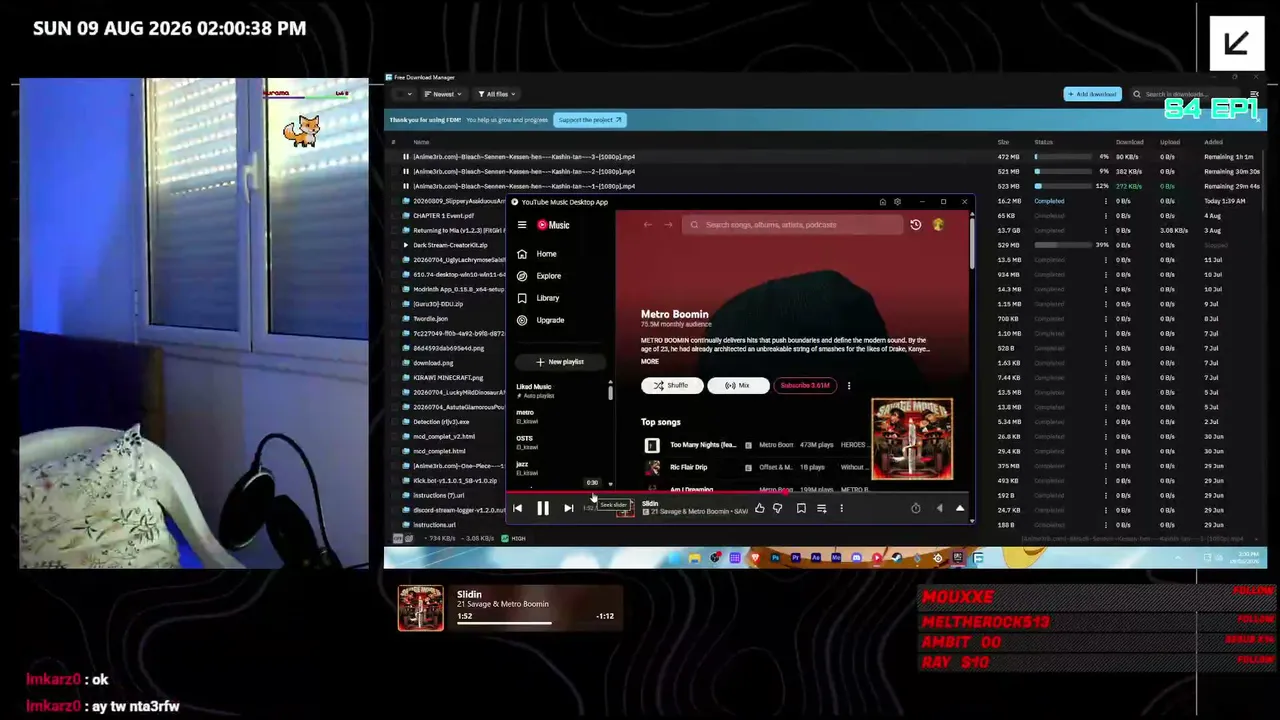Open YouTube Music listening history icon

click(x=915, y=225)
